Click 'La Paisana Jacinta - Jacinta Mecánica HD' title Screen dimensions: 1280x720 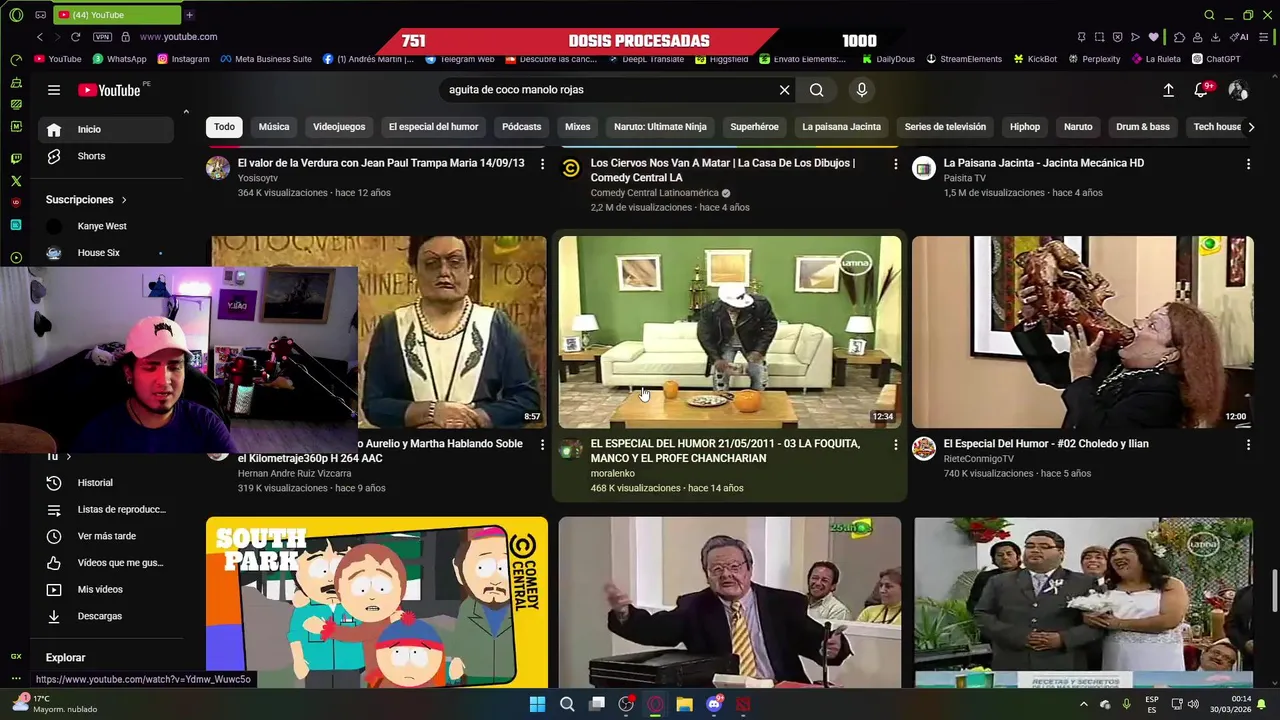click(1044, 163)
